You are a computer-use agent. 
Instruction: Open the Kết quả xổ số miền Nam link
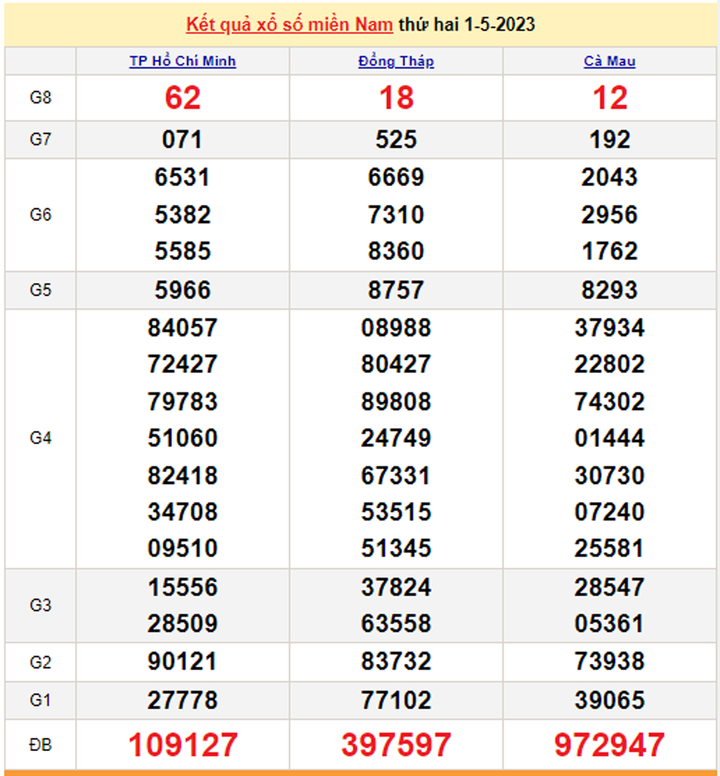(289, 25)
